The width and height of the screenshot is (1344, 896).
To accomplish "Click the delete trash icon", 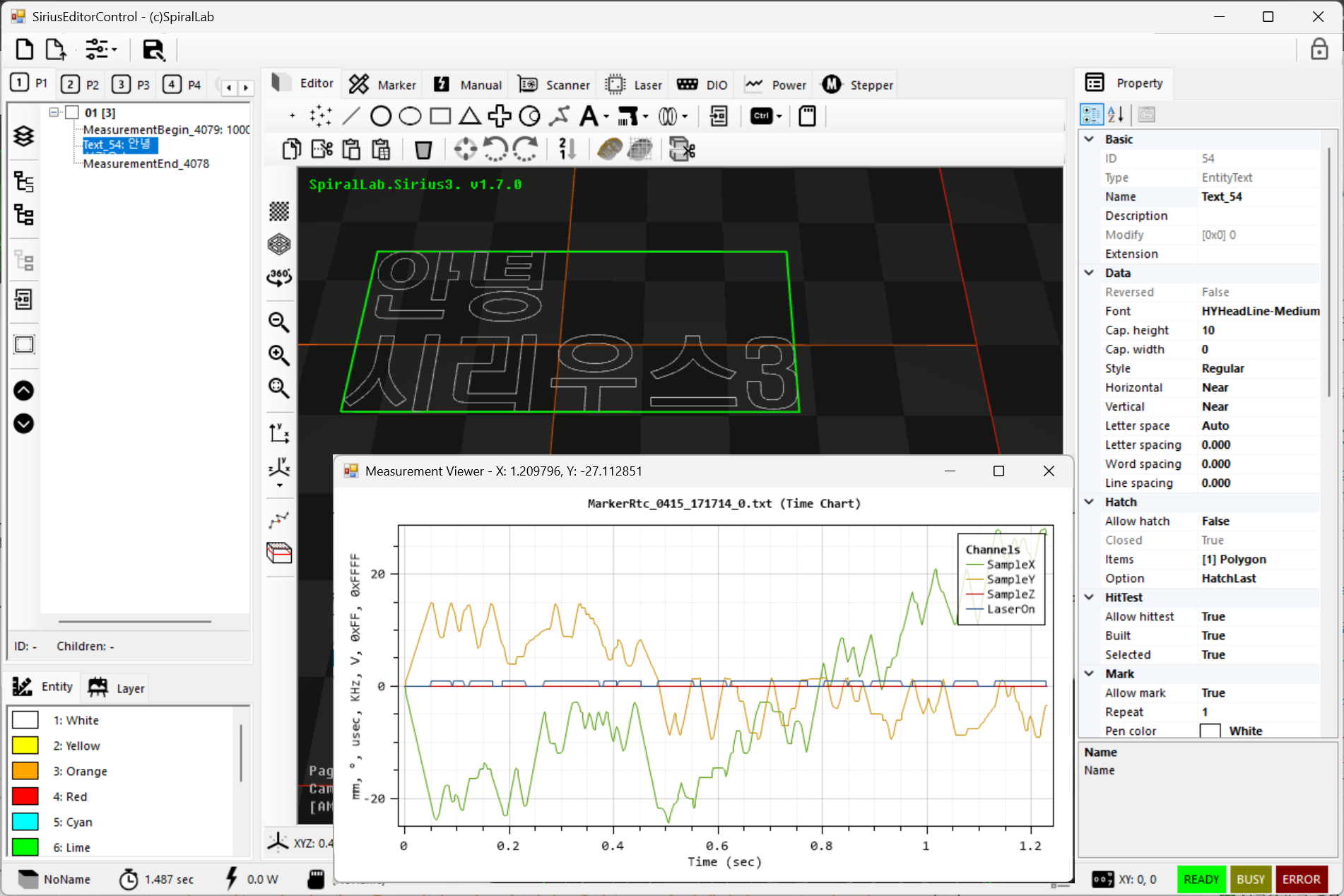I will click(x=423, y=150).
